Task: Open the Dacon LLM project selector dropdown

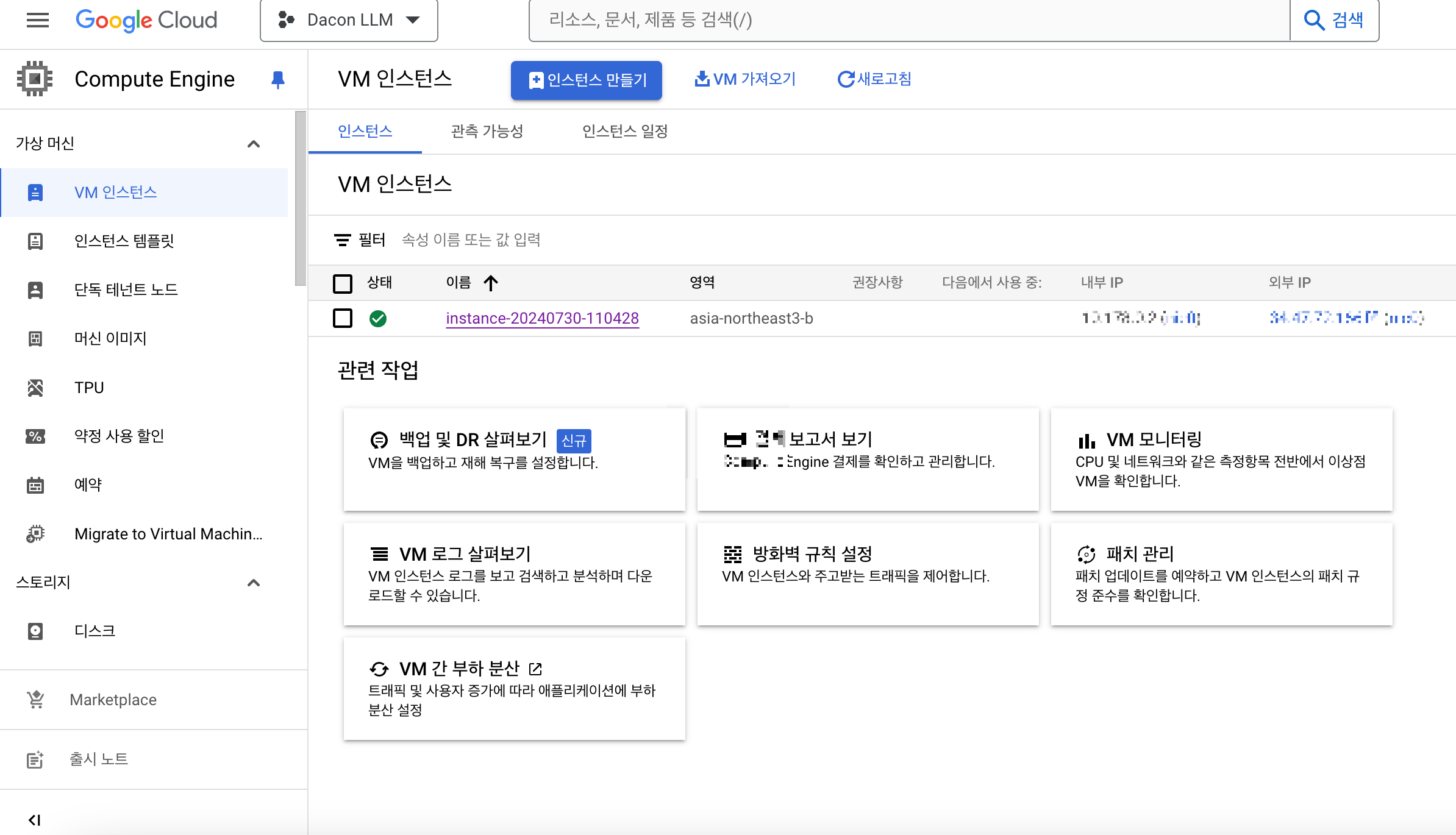Action: point(349,20)
